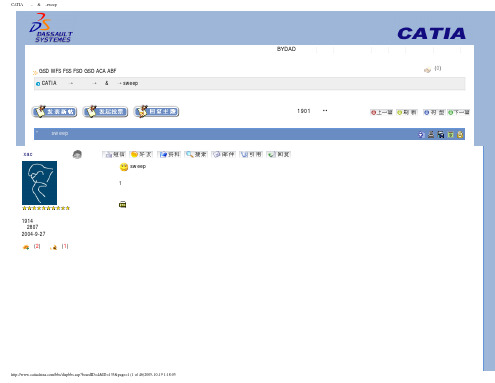Click the blue round icon before CATIA breadcrumb
This screenshot has height=383, width=495.
pos(38,84)
